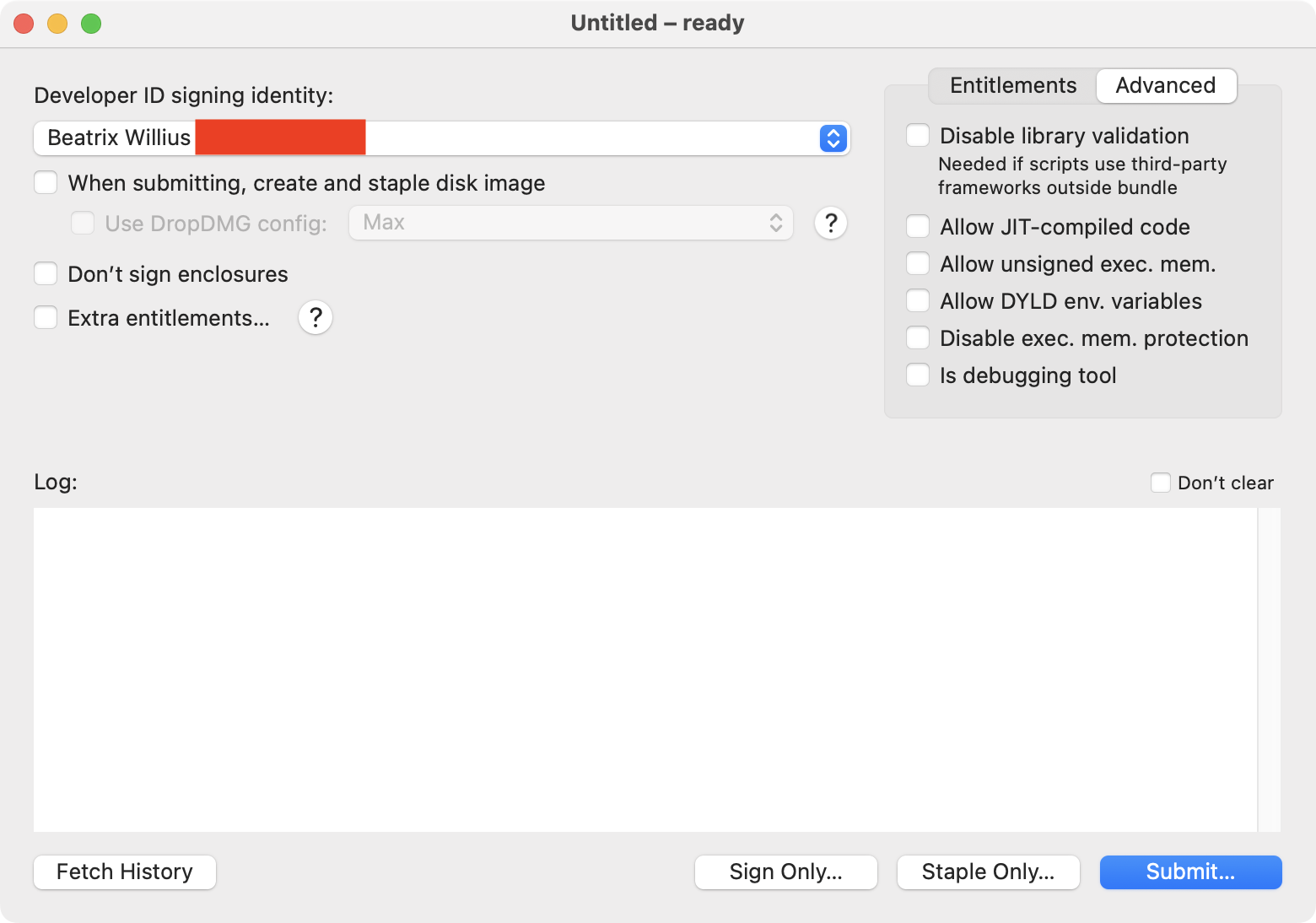The height and width of the screenshot is (923, 1316).
Task: Click the help icon beside DropDMG config
Action: [x=830, y=223]
